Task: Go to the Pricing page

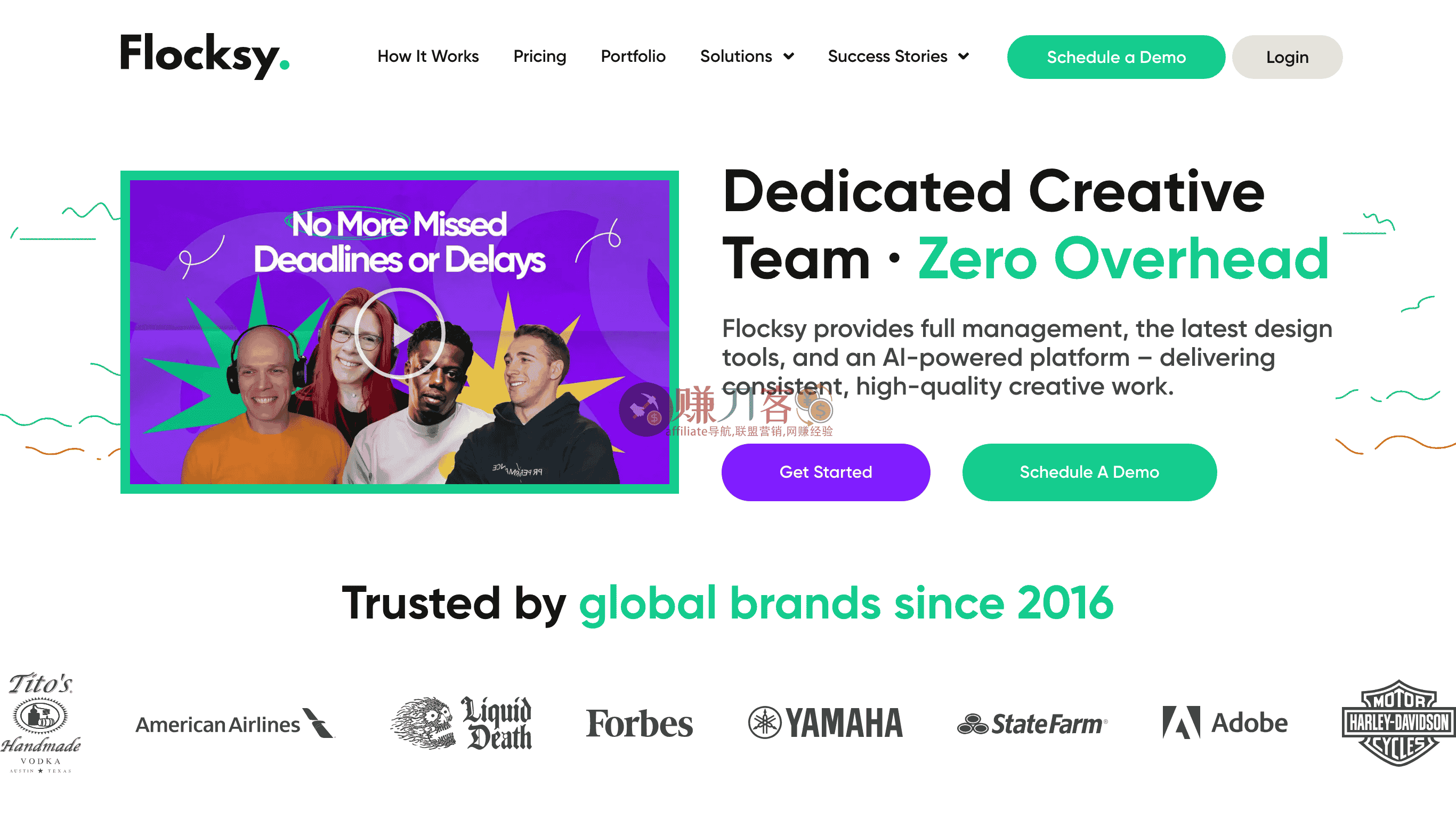Action: coord(540,56)
